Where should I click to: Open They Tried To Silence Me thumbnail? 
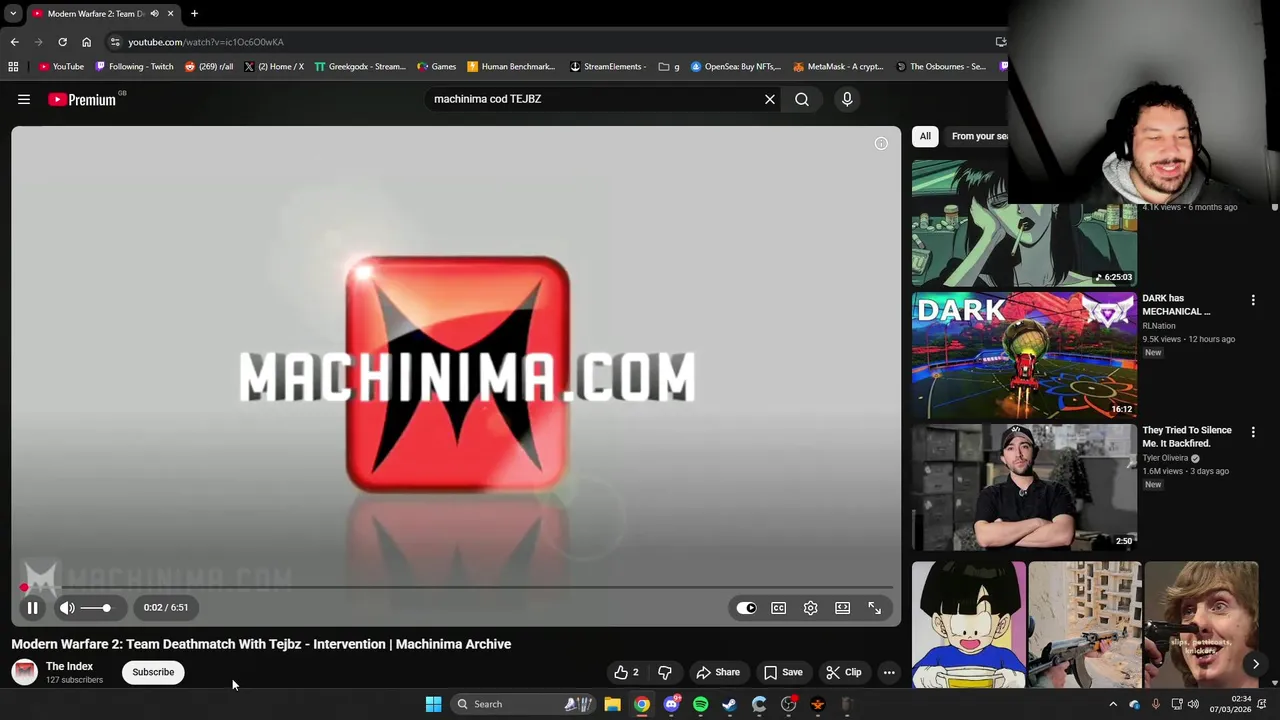coord(1024,487)
